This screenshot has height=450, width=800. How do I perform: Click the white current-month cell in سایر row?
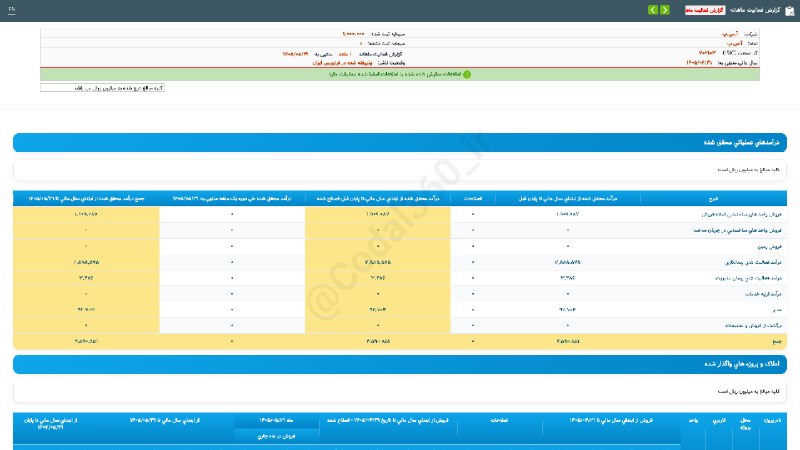point(232,310)
